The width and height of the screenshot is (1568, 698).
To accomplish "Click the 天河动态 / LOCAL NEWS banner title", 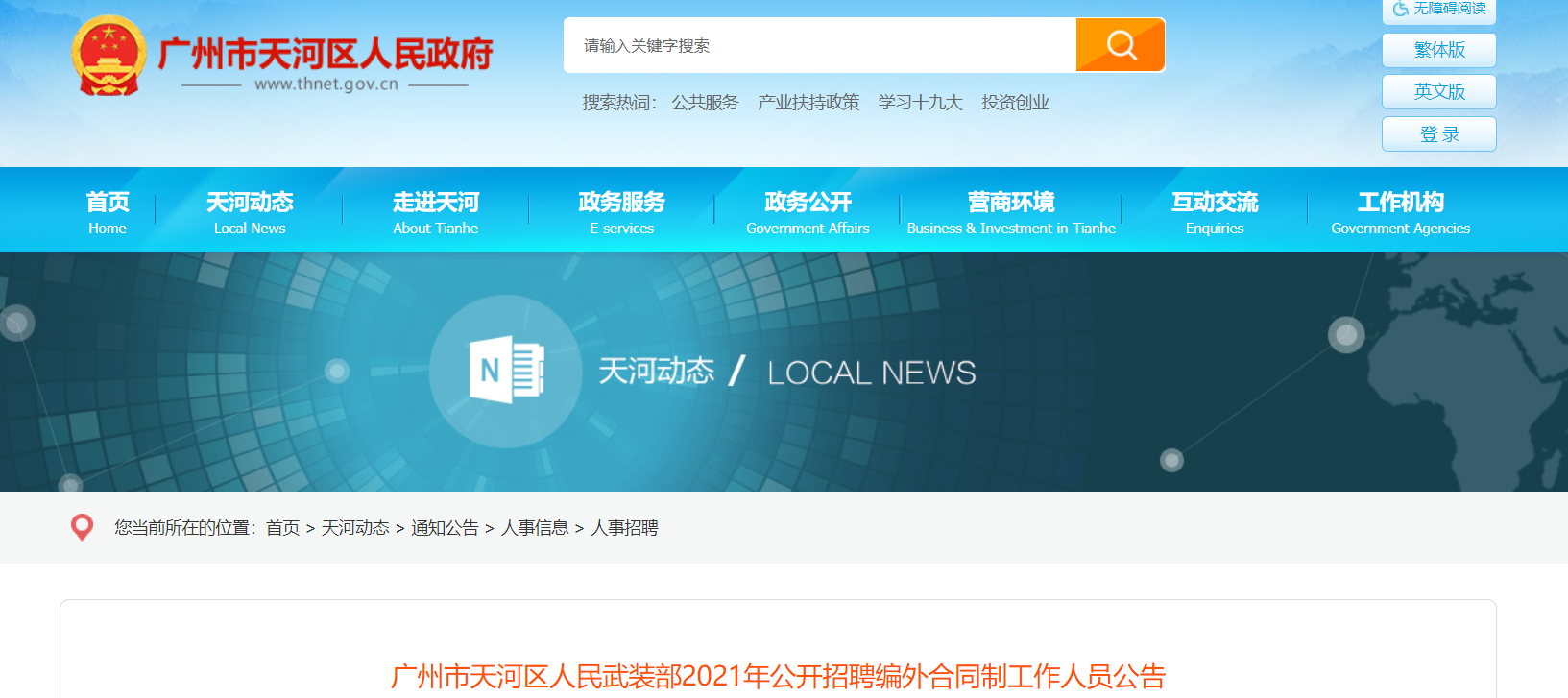I will 787,372.
